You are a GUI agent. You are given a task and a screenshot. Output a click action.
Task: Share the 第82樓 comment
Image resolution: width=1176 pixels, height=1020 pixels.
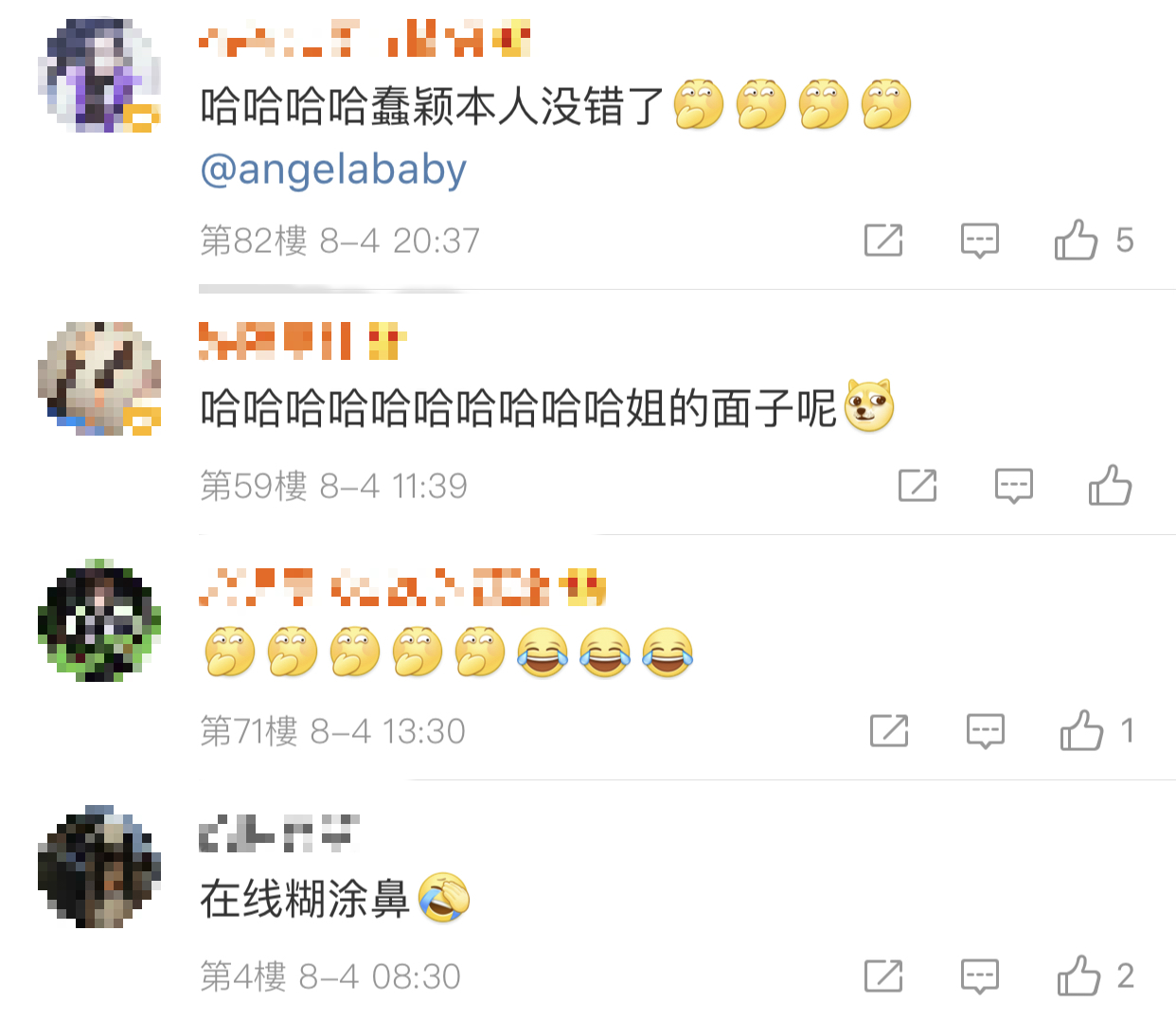883,240
